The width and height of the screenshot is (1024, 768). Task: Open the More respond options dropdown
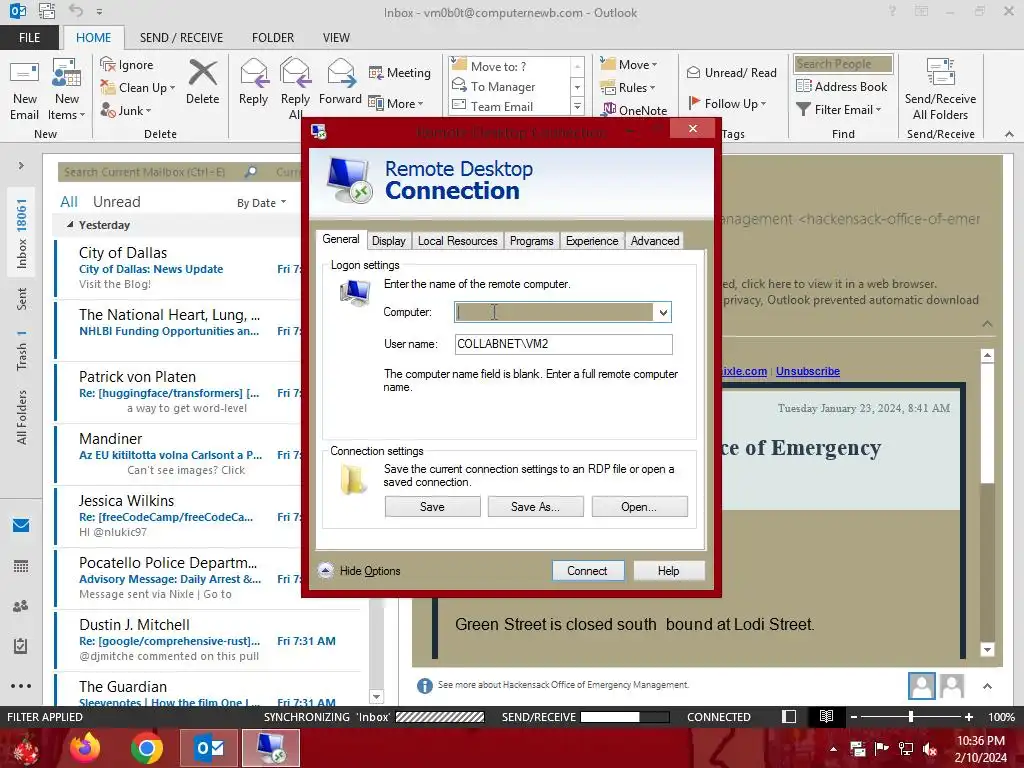(x=396, y=103)
